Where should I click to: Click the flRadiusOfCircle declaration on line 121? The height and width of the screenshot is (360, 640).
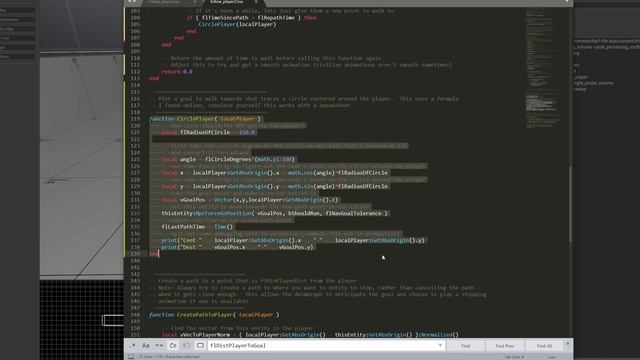pos(209,132)
